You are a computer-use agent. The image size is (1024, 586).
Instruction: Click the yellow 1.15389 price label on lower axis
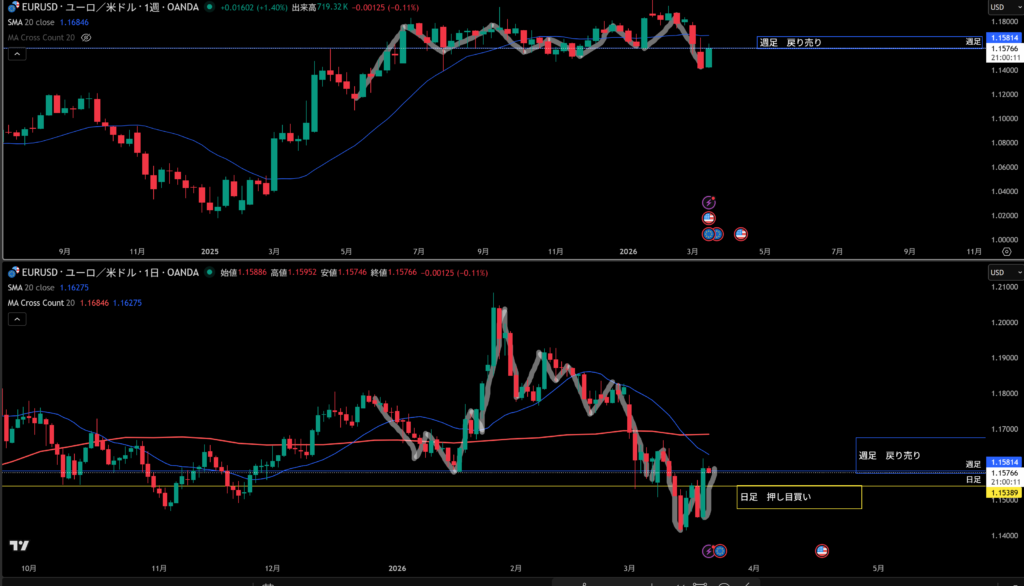point(1004,493)
